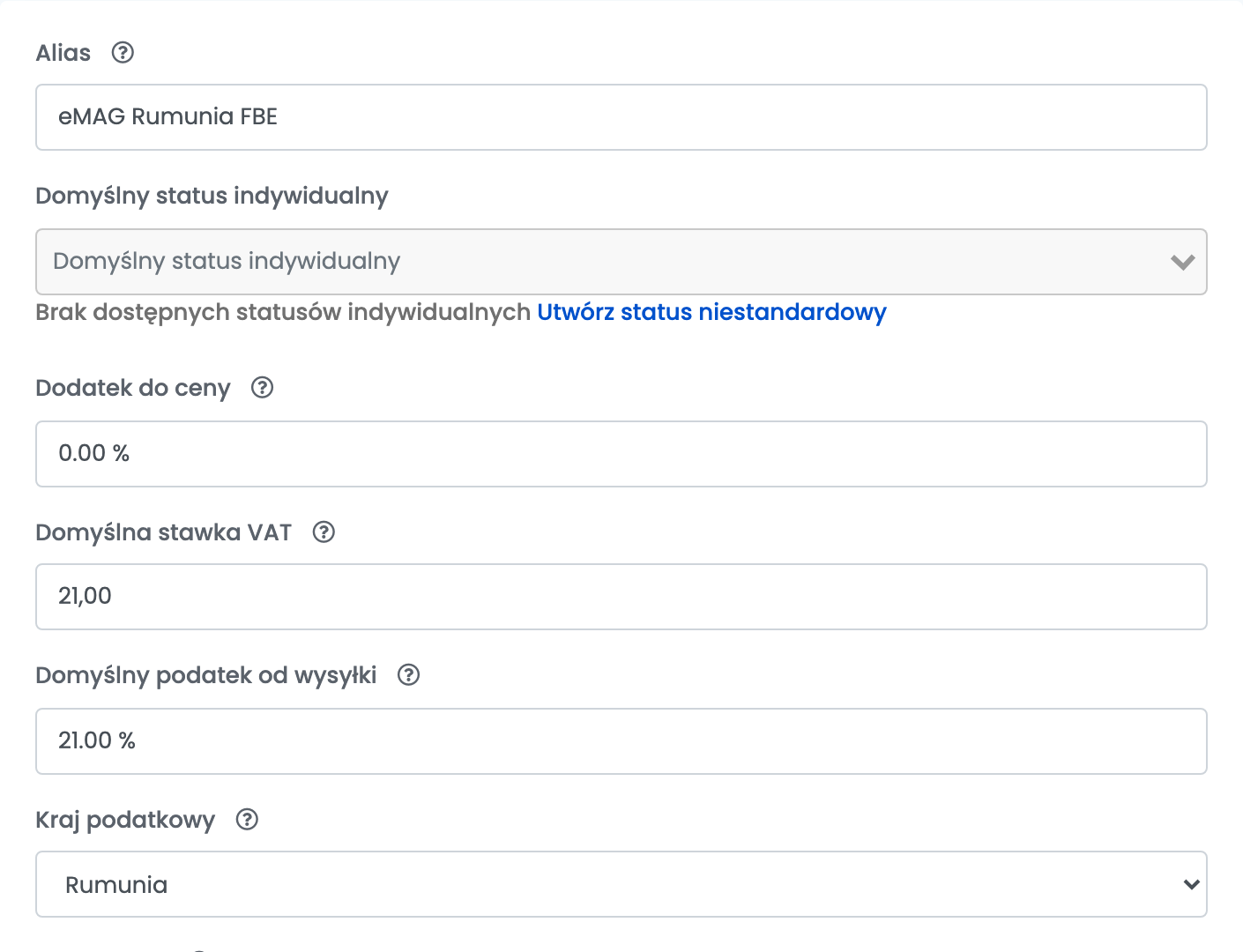Click the Dodatek do ceny label
This screenshot has width=1243, height=952.
point(133,388)
